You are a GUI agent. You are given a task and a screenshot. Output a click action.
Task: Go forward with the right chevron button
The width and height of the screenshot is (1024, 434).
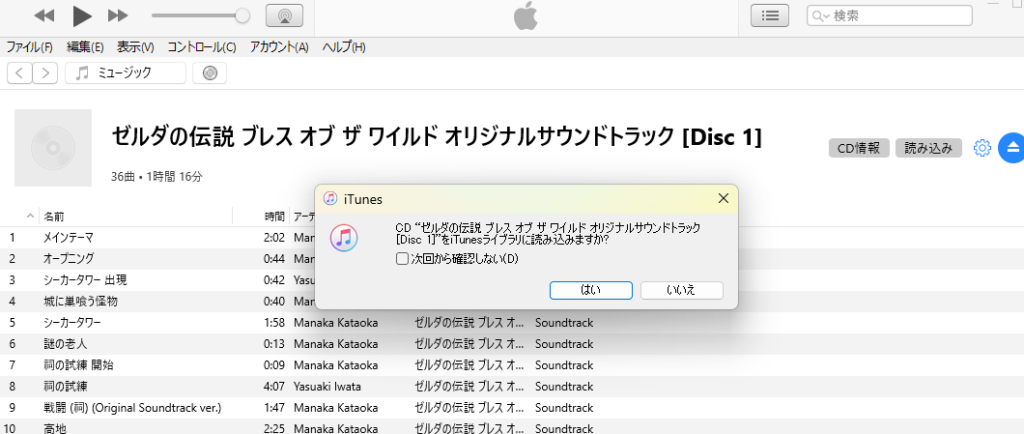(45, 73)
